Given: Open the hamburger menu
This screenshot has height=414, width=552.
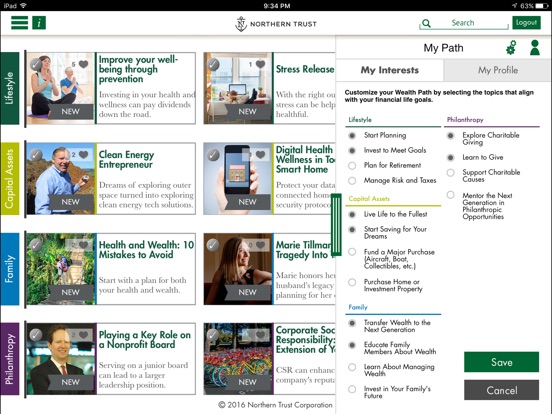Looking at the screenshot, I should 19,23.
